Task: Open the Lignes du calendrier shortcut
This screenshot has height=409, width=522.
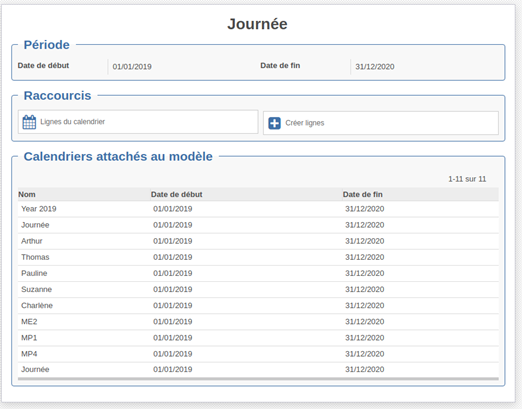Action: pyautogui.click(x=138, y=122)
